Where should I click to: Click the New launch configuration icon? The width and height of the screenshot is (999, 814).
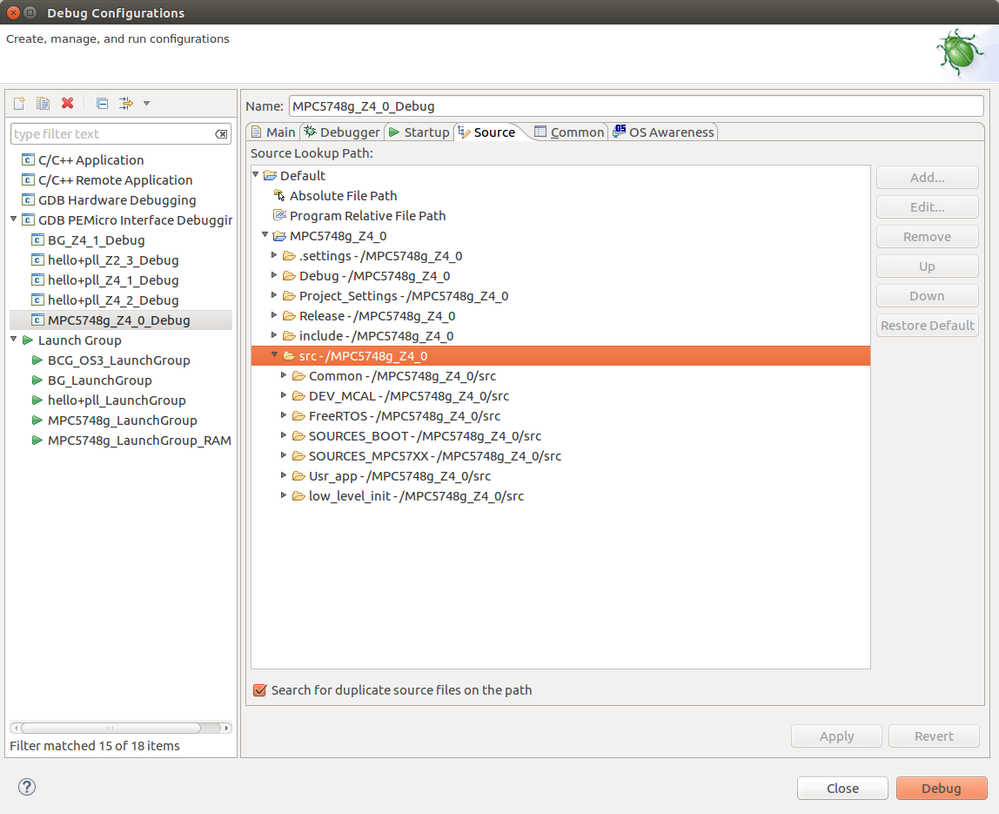(x=19, y=103)
